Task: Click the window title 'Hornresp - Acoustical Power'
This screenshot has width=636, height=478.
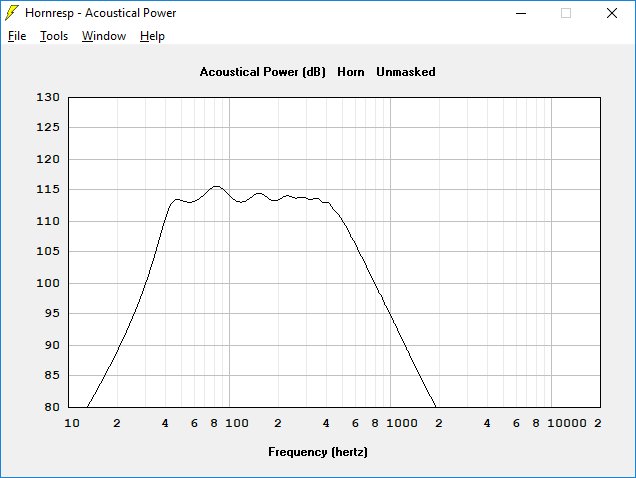Action: [101, 13]
